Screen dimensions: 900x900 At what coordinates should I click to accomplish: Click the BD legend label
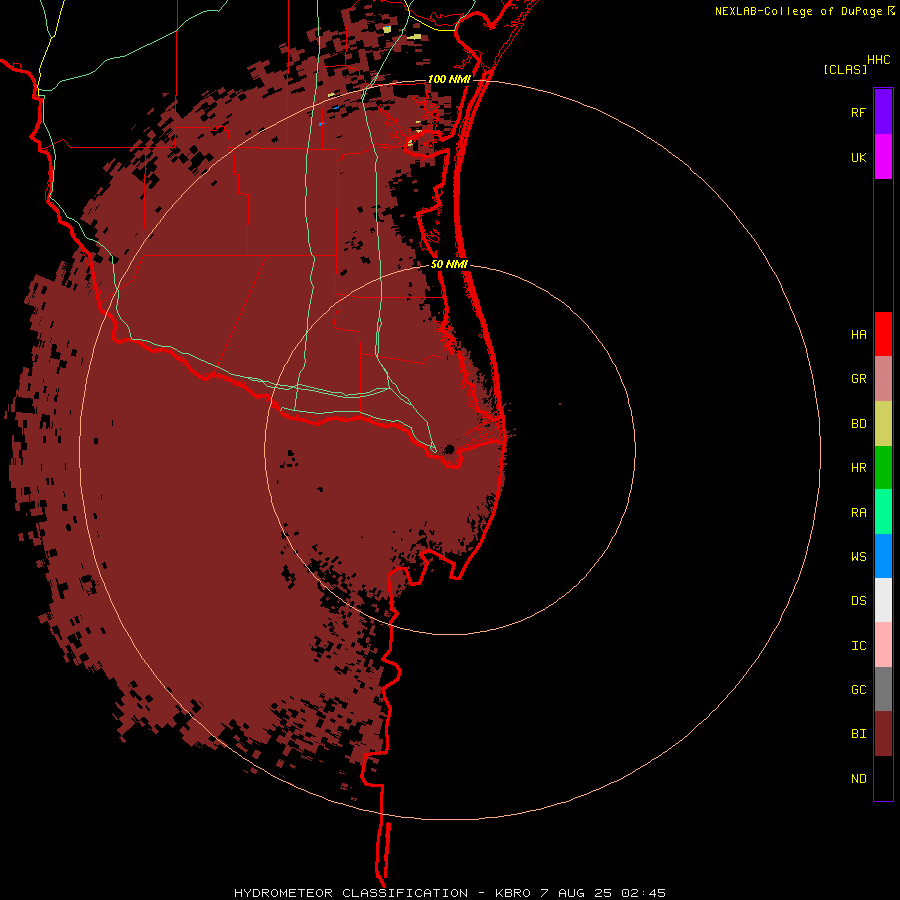(x=858, y=424)
